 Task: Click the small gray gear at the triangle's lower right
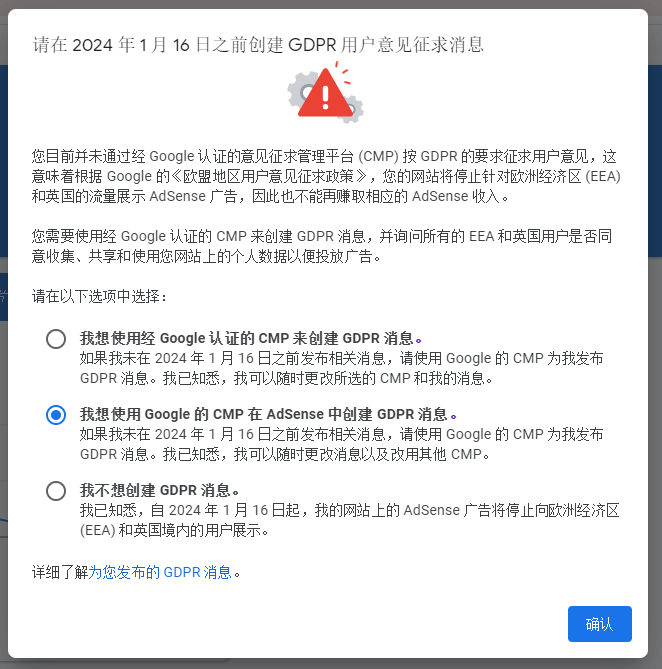click(354, 110)
